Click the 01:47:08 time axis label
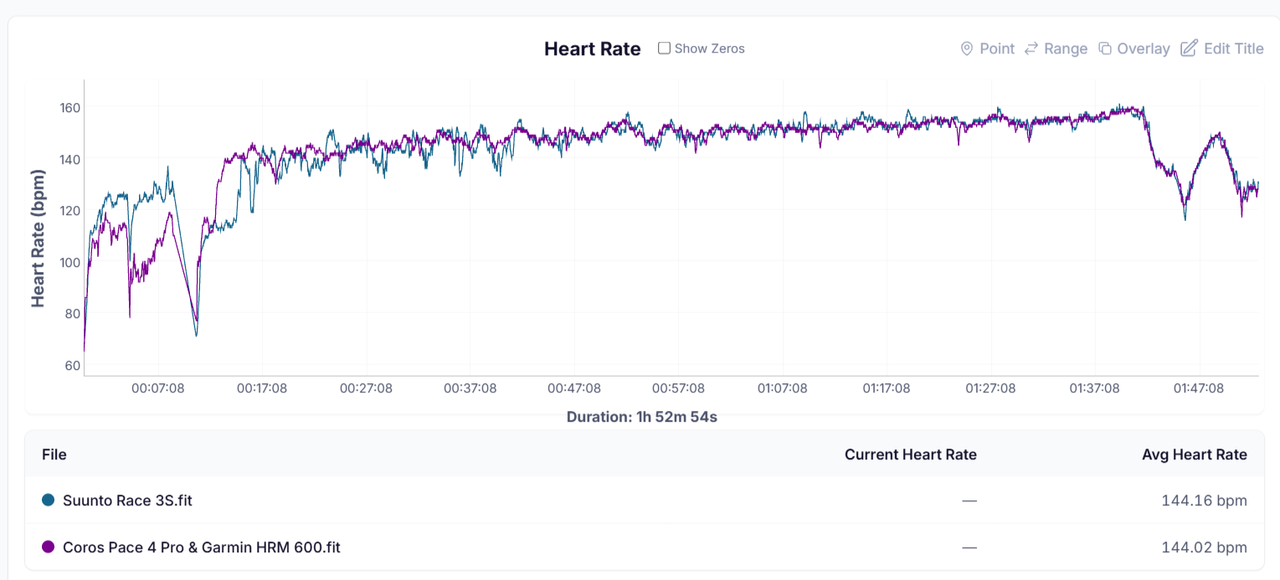This screenshot has height=580, width=1280. click(1198, 388)
